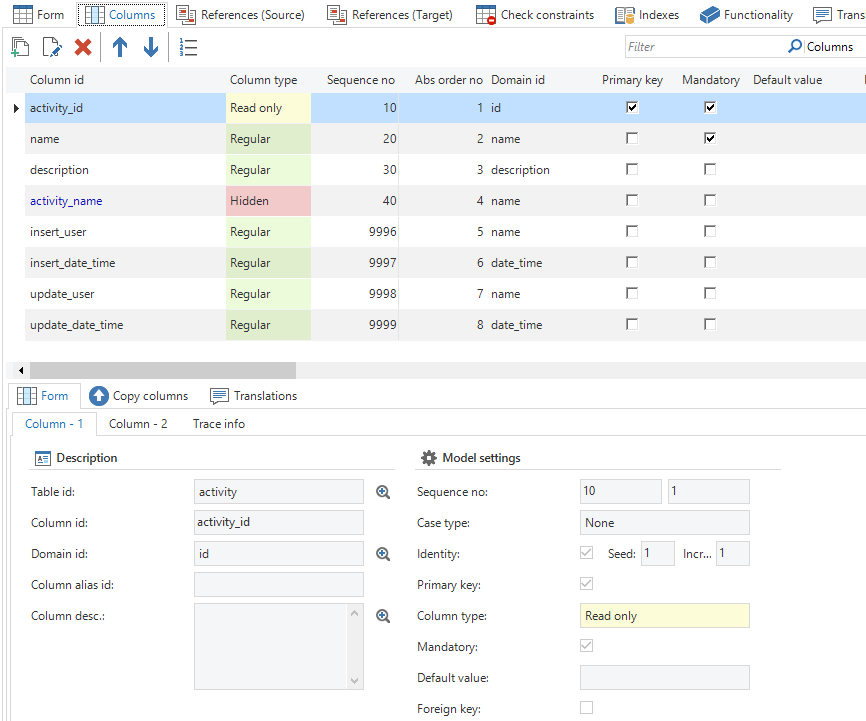Image resolution: width=866 pixels, height=721 pixels.
Task: Click the renumber sequence list icon
Action: (x=188, y=47)
